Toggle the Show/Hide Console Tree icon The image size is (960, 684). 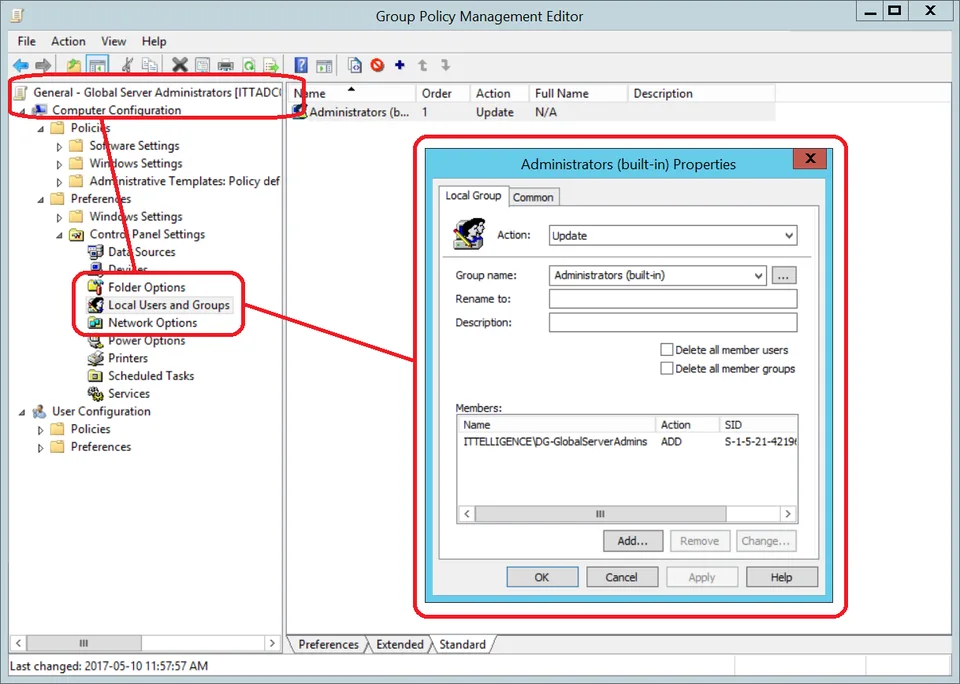97,65
